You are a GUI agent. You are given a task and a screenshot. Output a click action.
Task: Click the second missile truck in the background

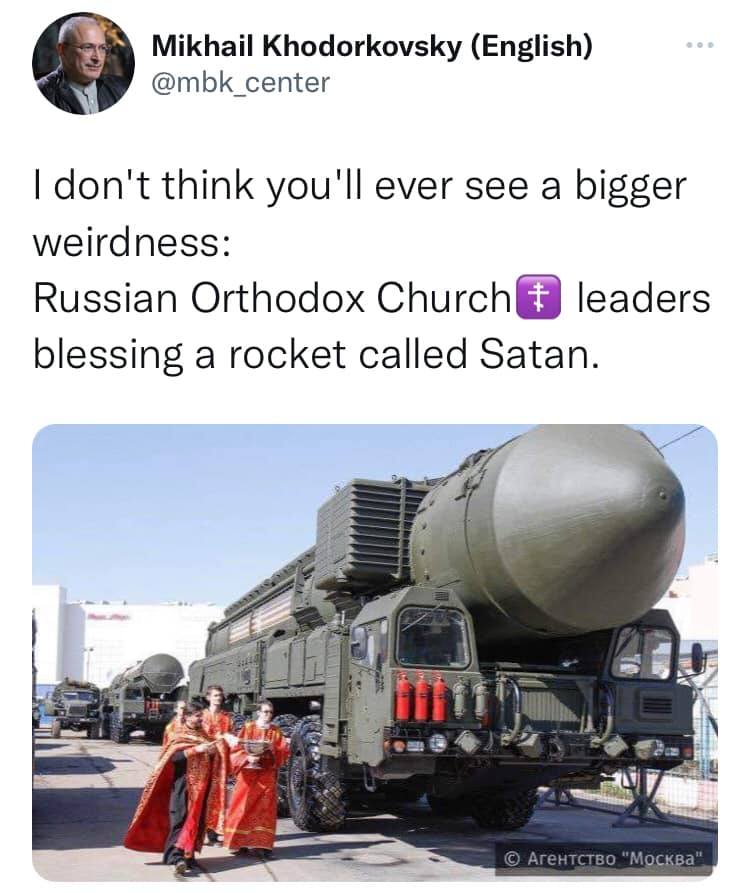click(x=147, y=696)
